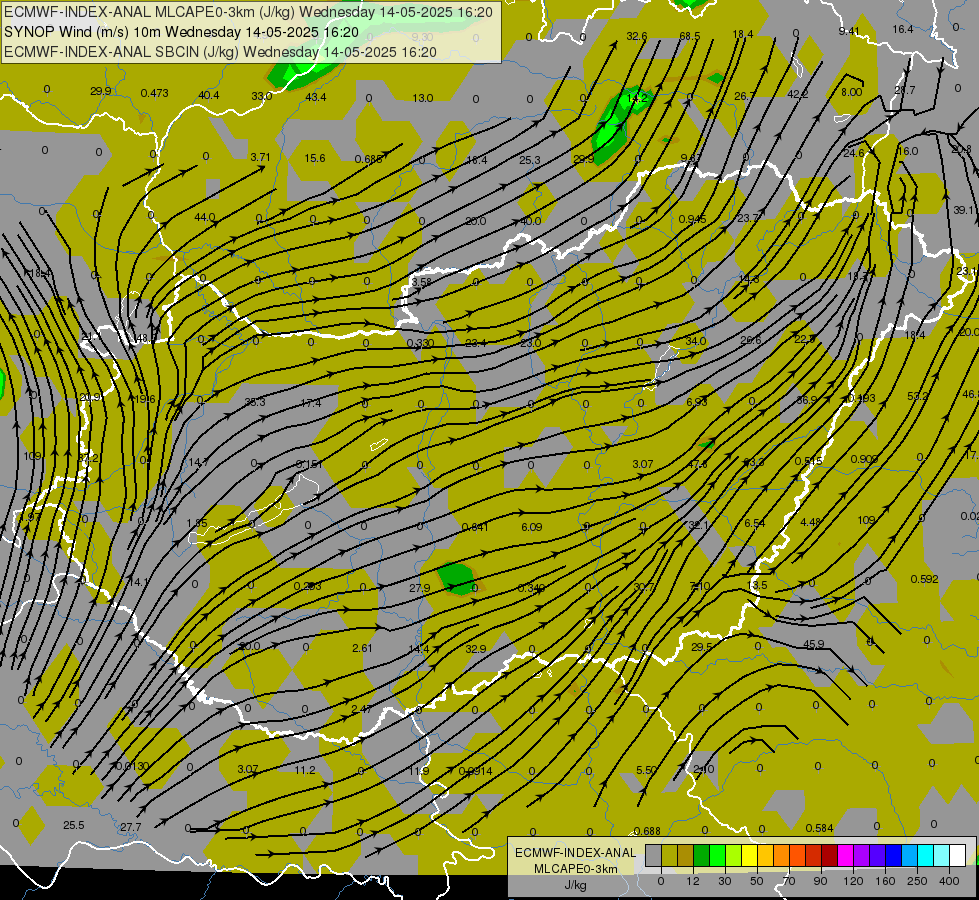Click the map value 45.9
Image resolution: width=979 pixels, height=900 pixels.
tap(814, 644)
